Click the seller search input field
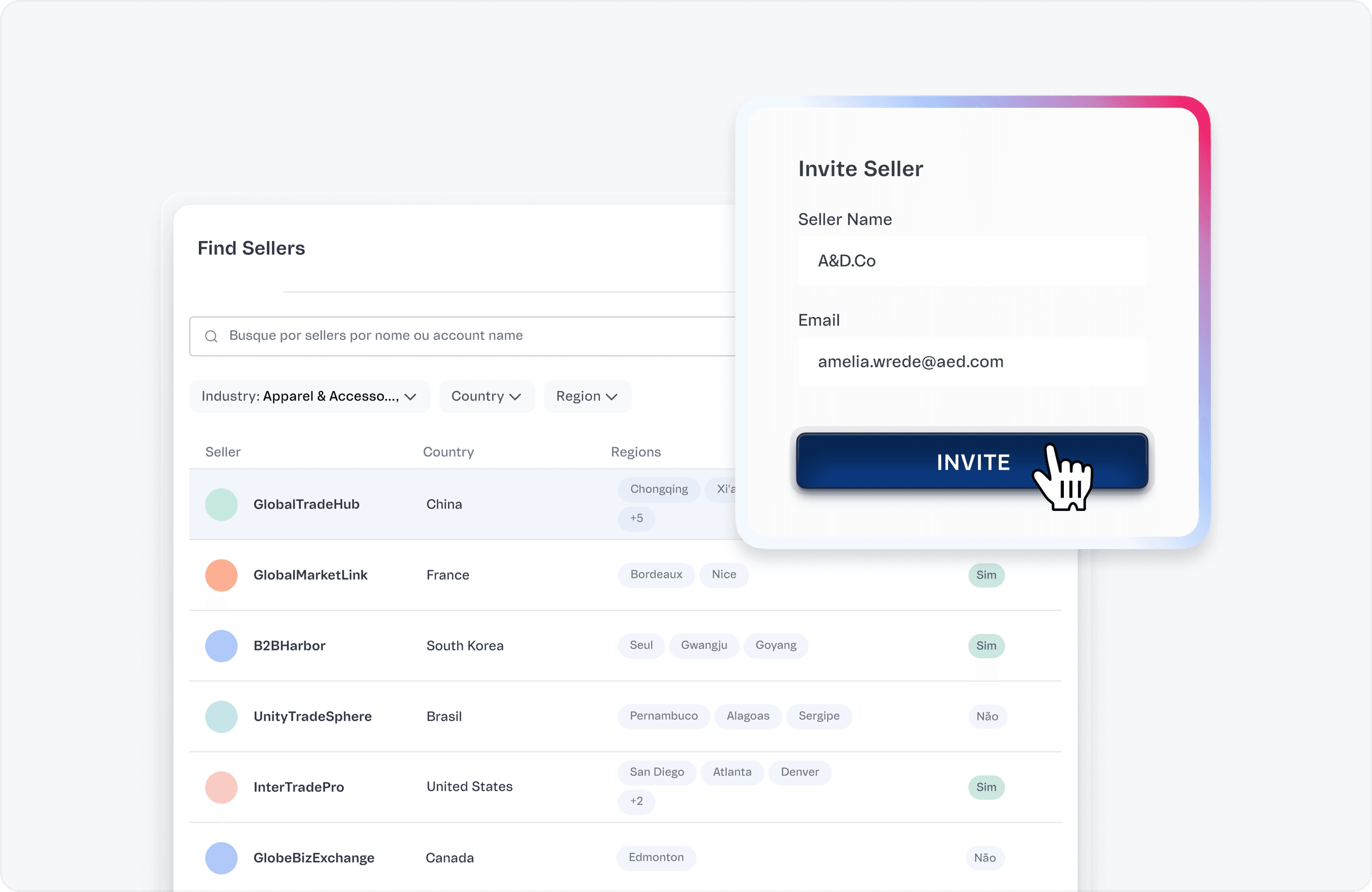1372x892 pixels. (x=461, y=336)
